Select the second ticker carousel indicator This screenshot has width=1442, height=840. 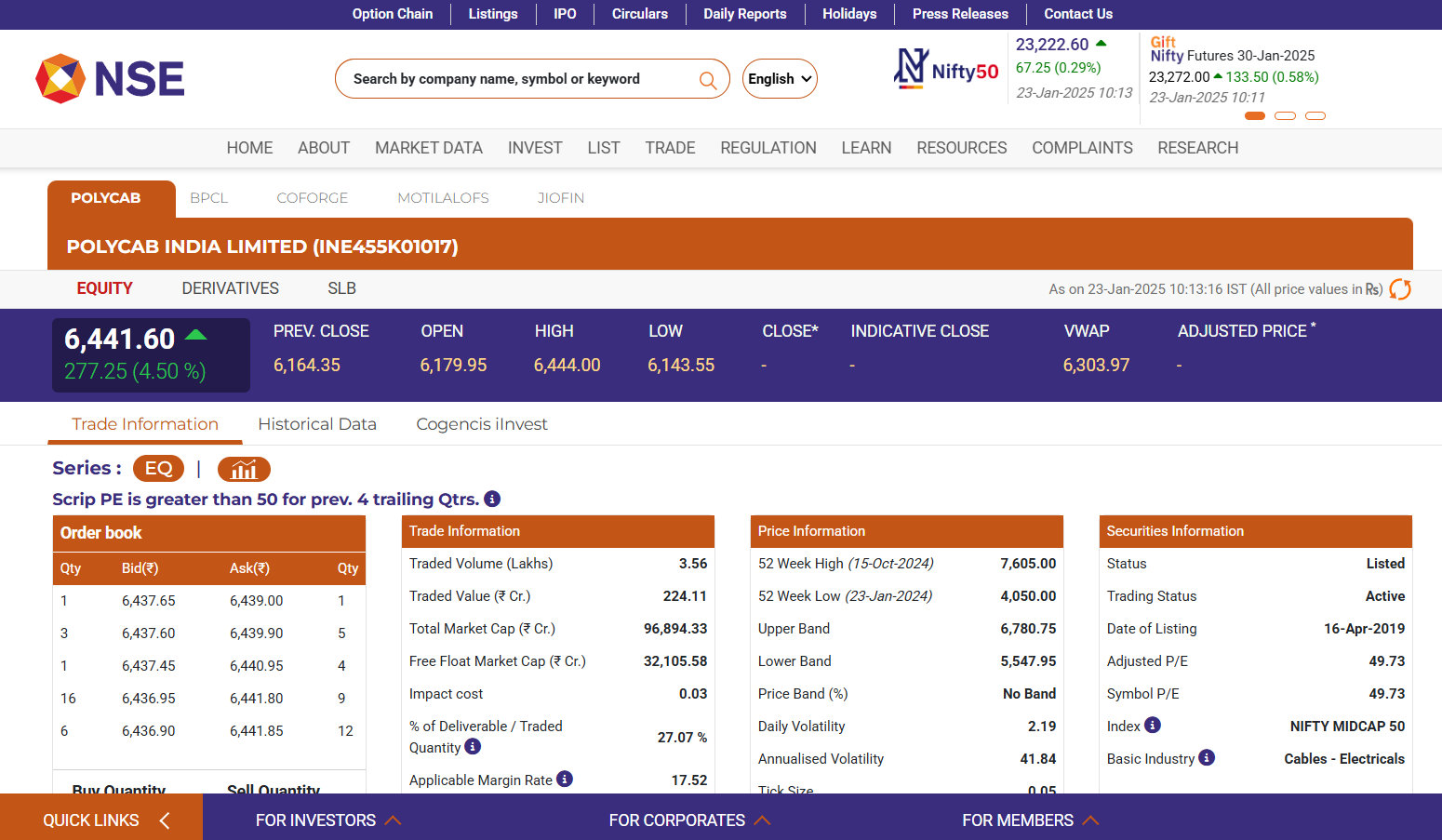tap(1285, 116)
